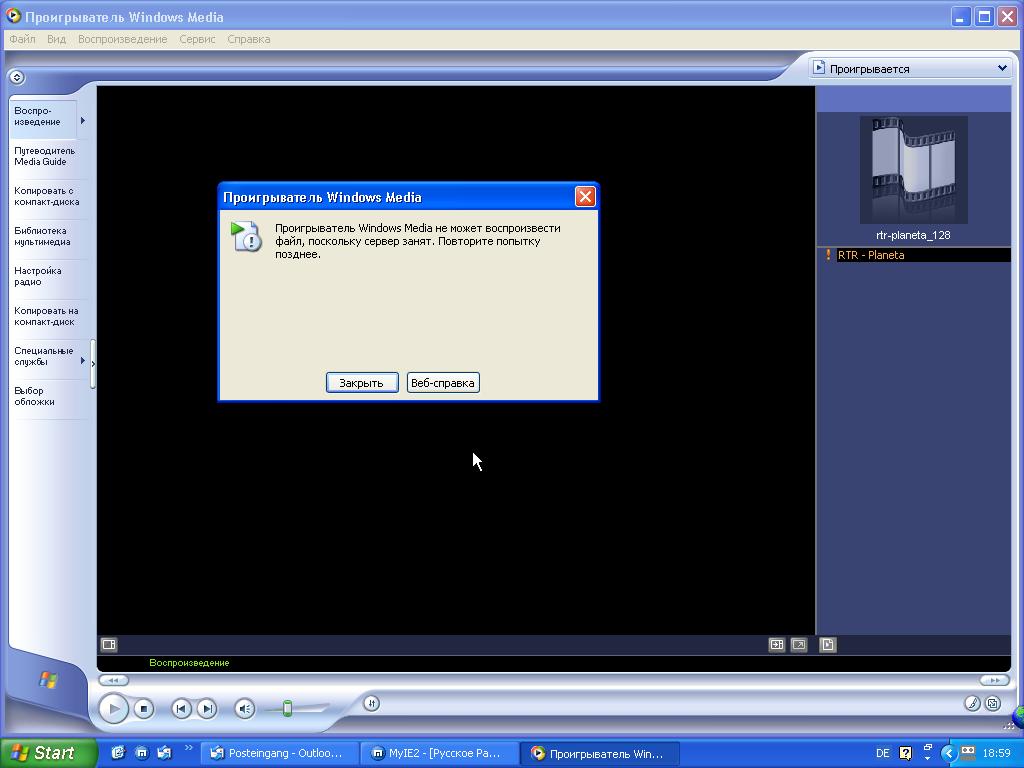
Task: Skip to the next track
Action: coord(207,709)
